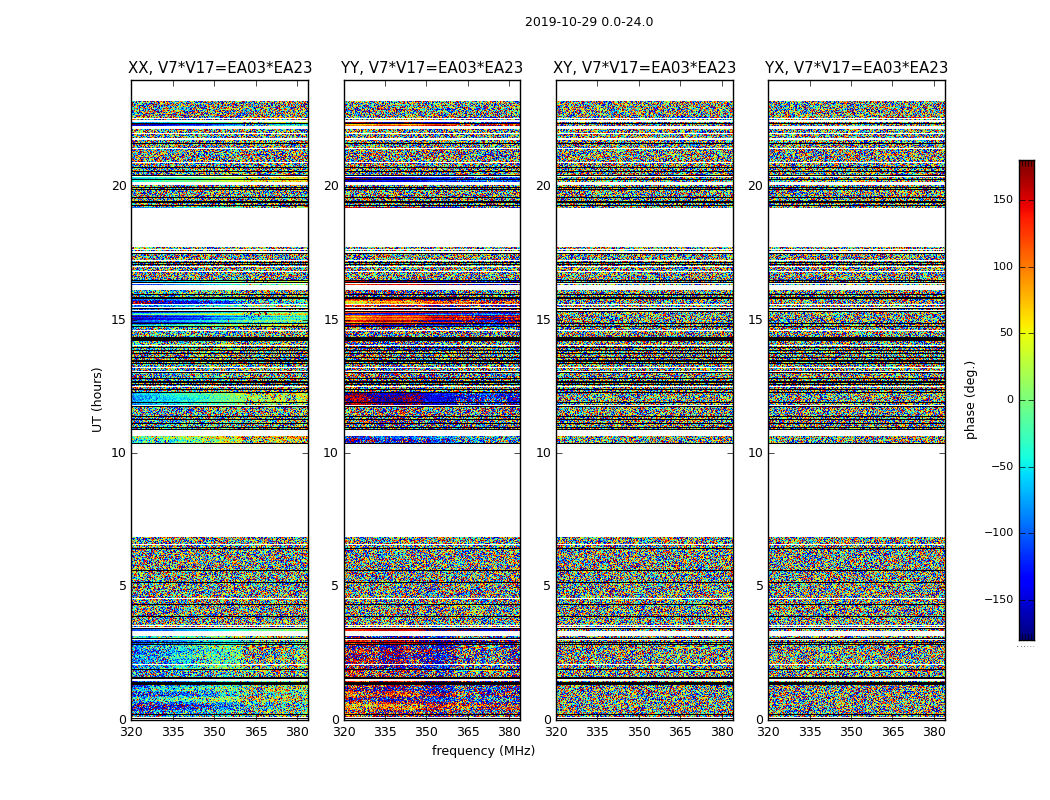The width and height of the screenshot is (1050, 800).
Task: Click the XX phase waterfall plot
Action: [x=220, y=400]
